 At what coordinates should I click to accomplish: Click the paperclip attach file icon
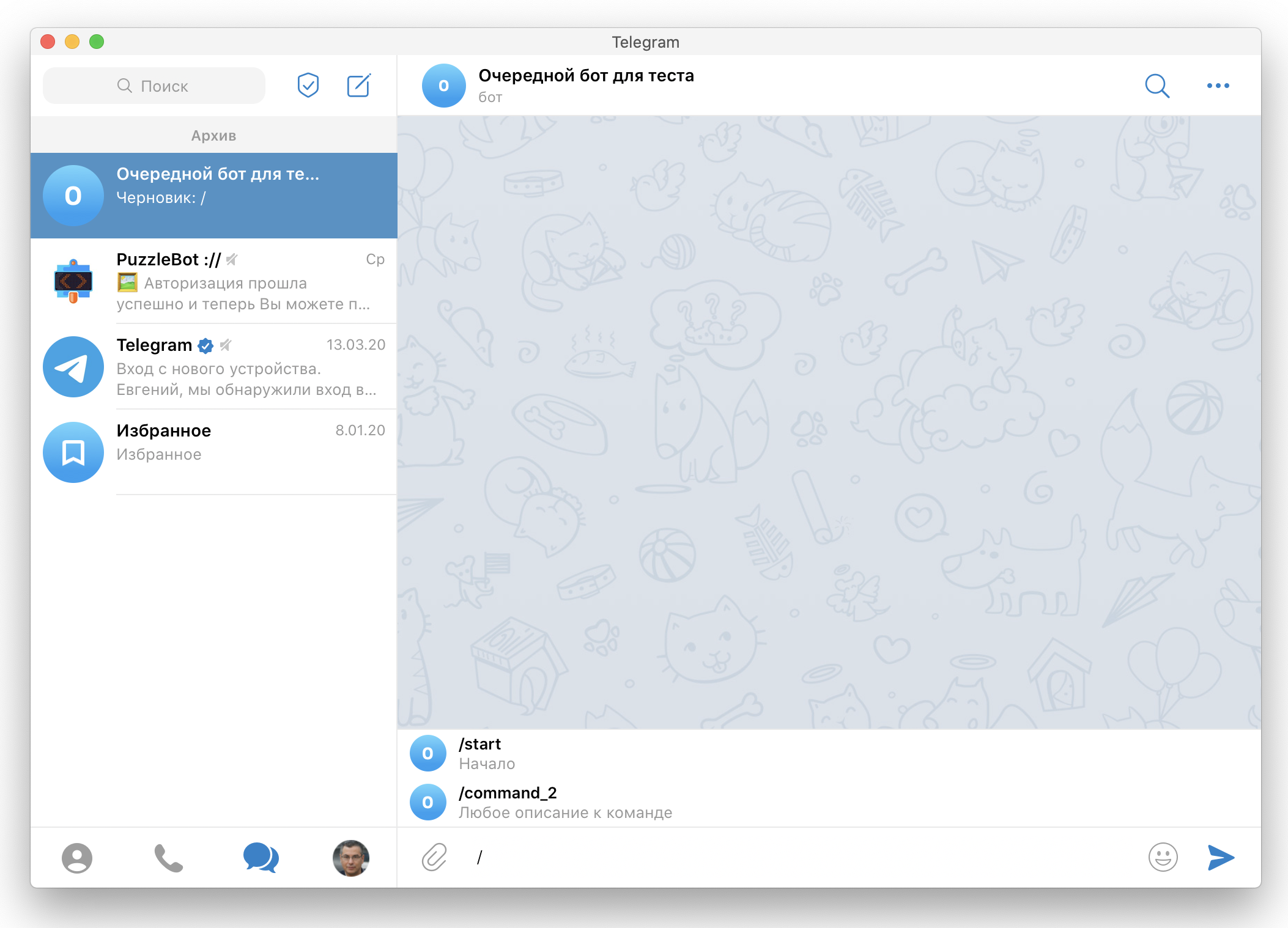coord(434,857)
